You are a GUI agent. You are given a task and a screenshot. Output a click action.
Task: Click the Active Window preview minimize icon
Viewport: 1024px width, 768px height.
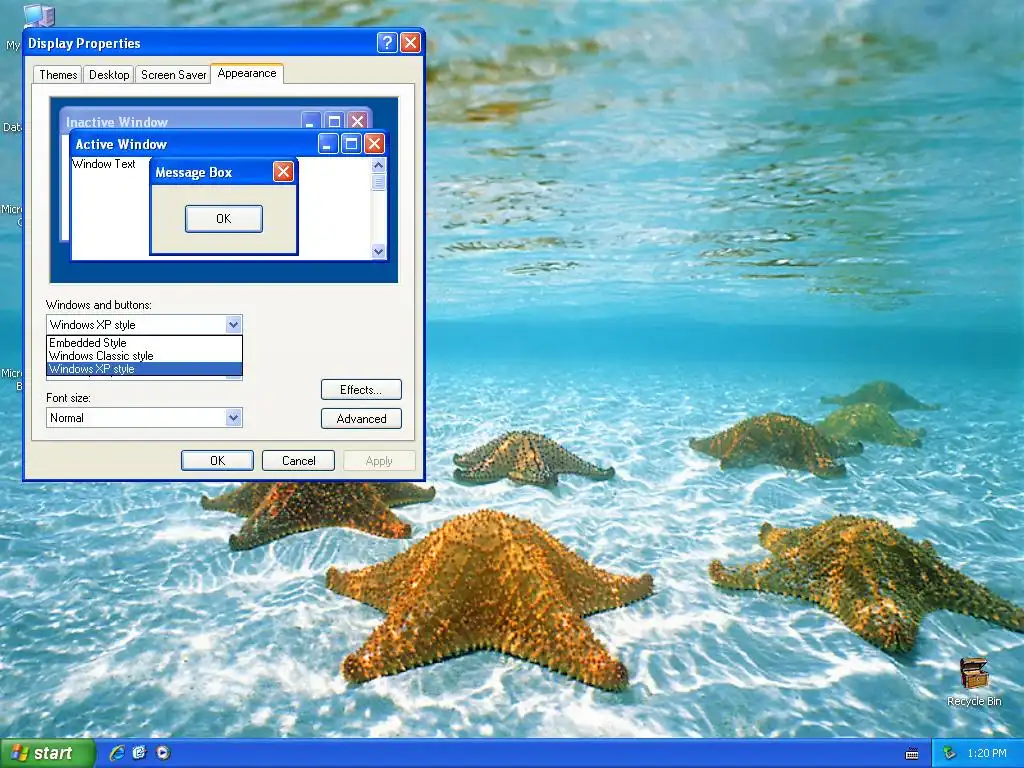328,144
